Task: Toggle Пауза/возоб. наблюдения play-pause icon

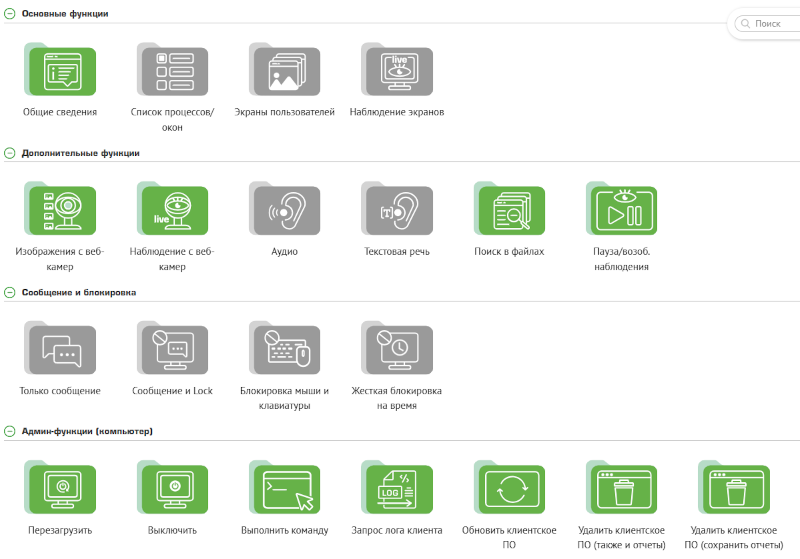Action: click(x=621, y=210)
